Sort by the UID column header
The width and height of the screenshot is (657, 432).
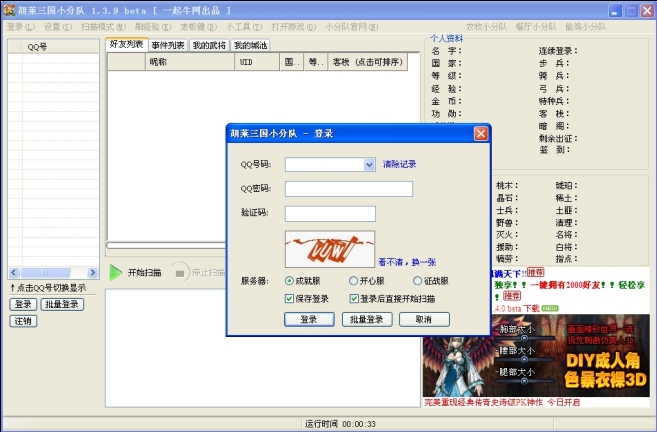tap(257, 62)
